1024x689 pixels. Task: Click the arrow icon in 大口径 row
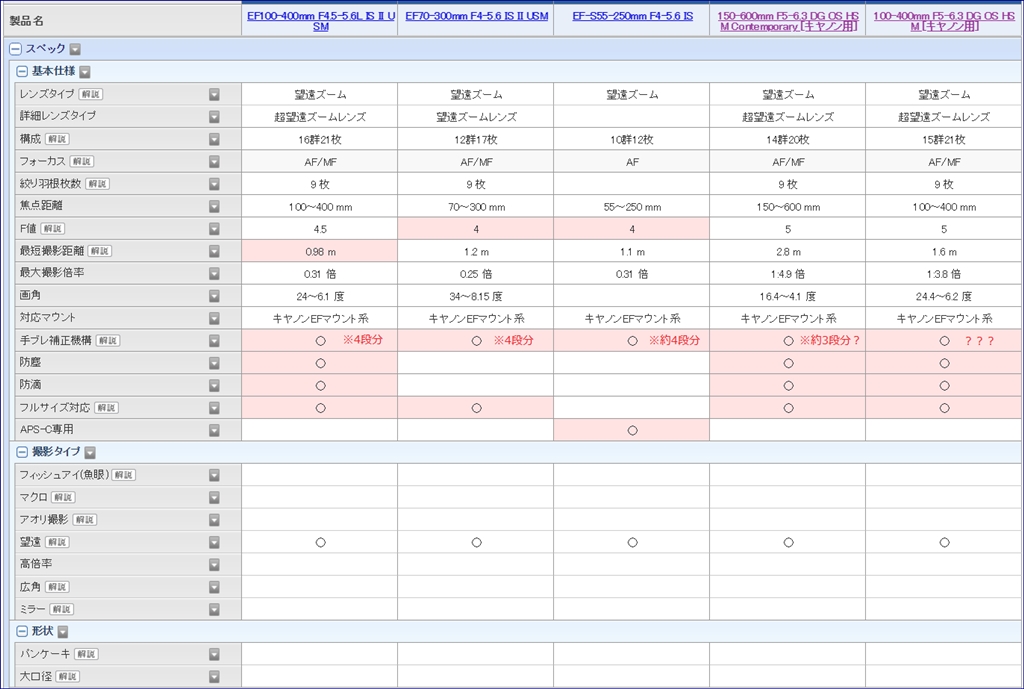tap(214, 677)
